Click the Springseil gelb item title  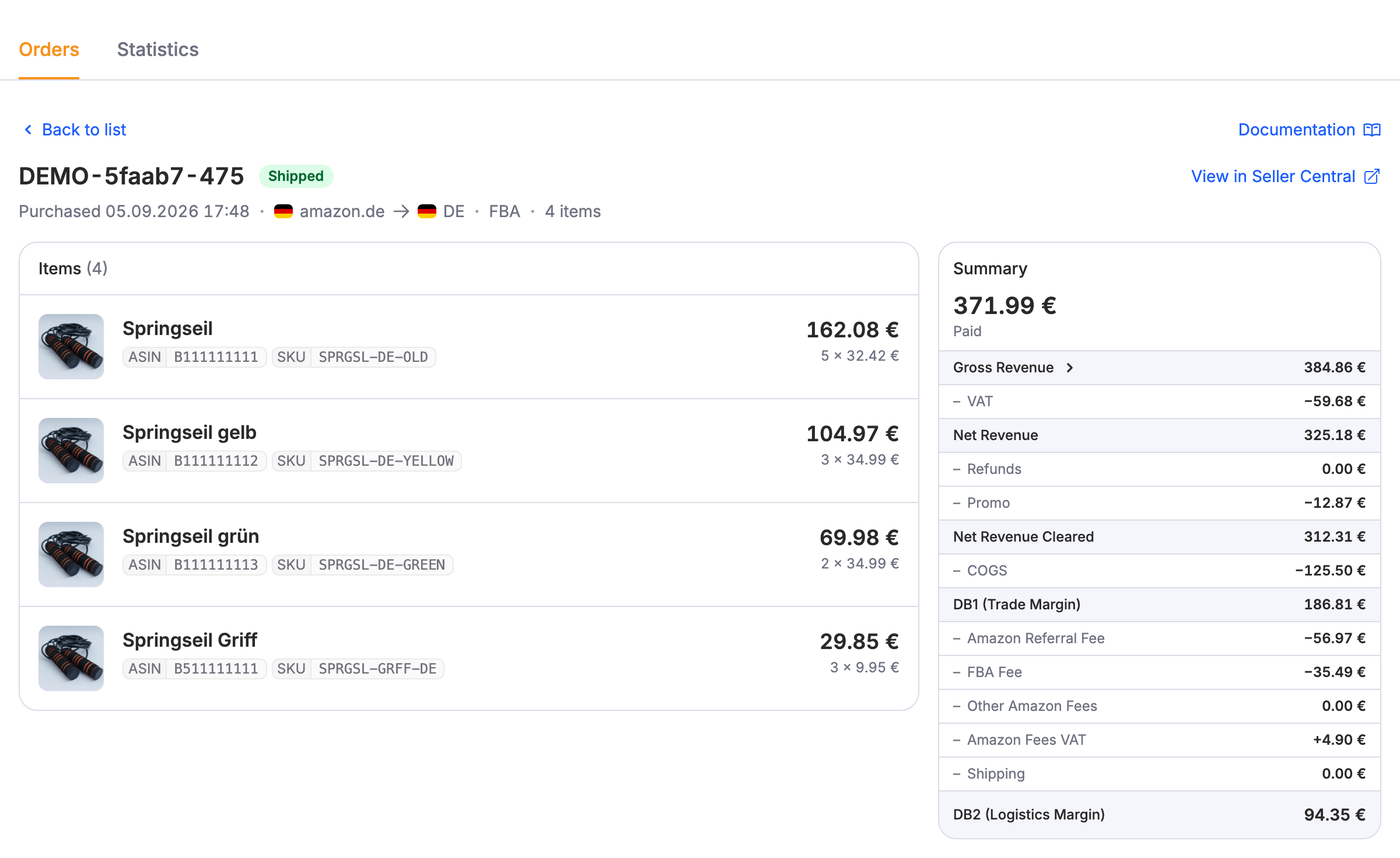click(x=190, y=433)
